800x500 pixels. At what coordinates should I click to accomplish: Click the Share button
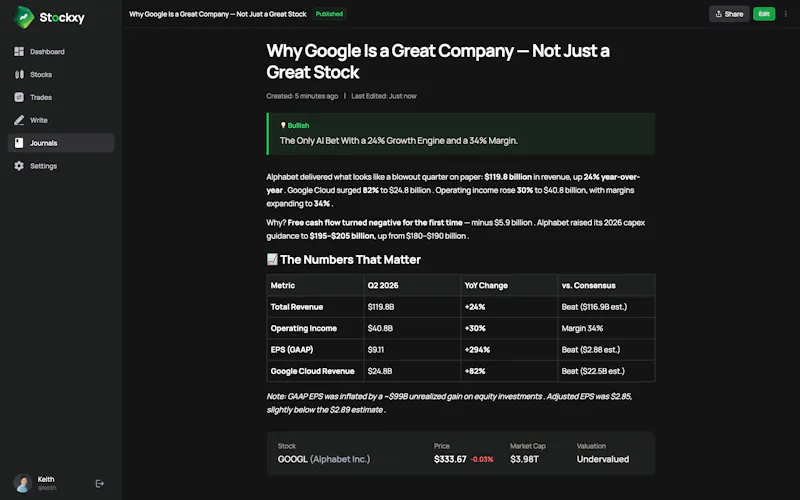pos(729,14)
